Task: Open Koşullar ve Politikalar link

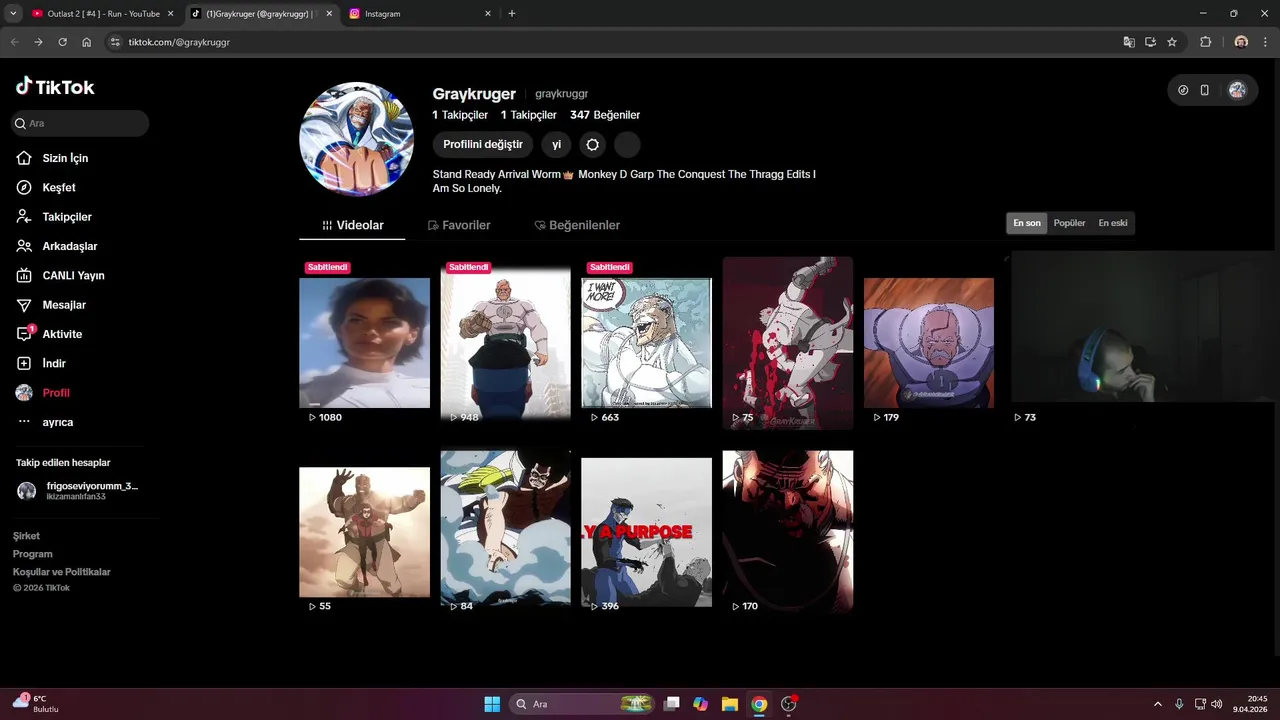Action: click(61, 572)
